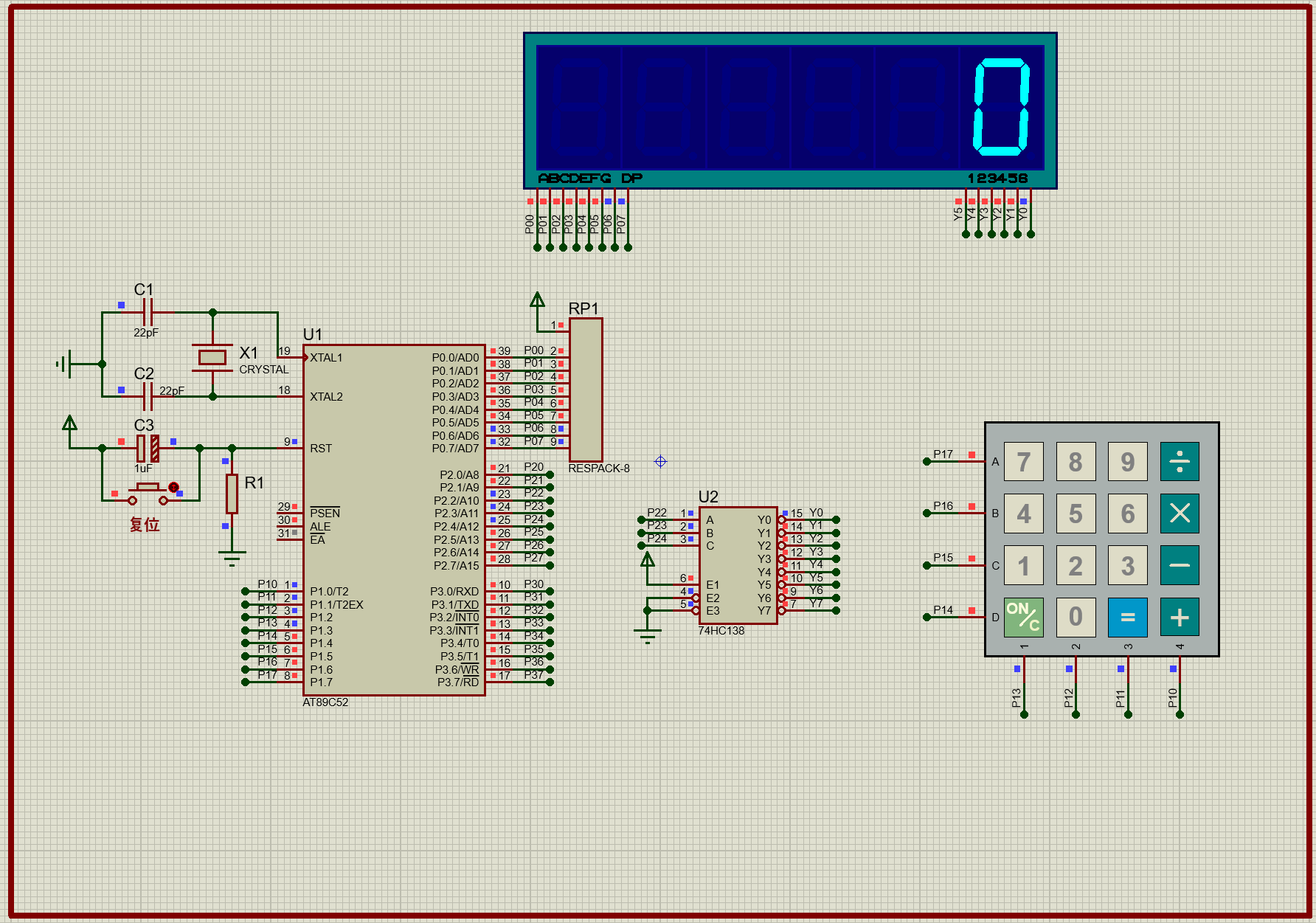Click the power arrow left of C3
This screenshot has height=923, width=1316.
click(69, 423)
